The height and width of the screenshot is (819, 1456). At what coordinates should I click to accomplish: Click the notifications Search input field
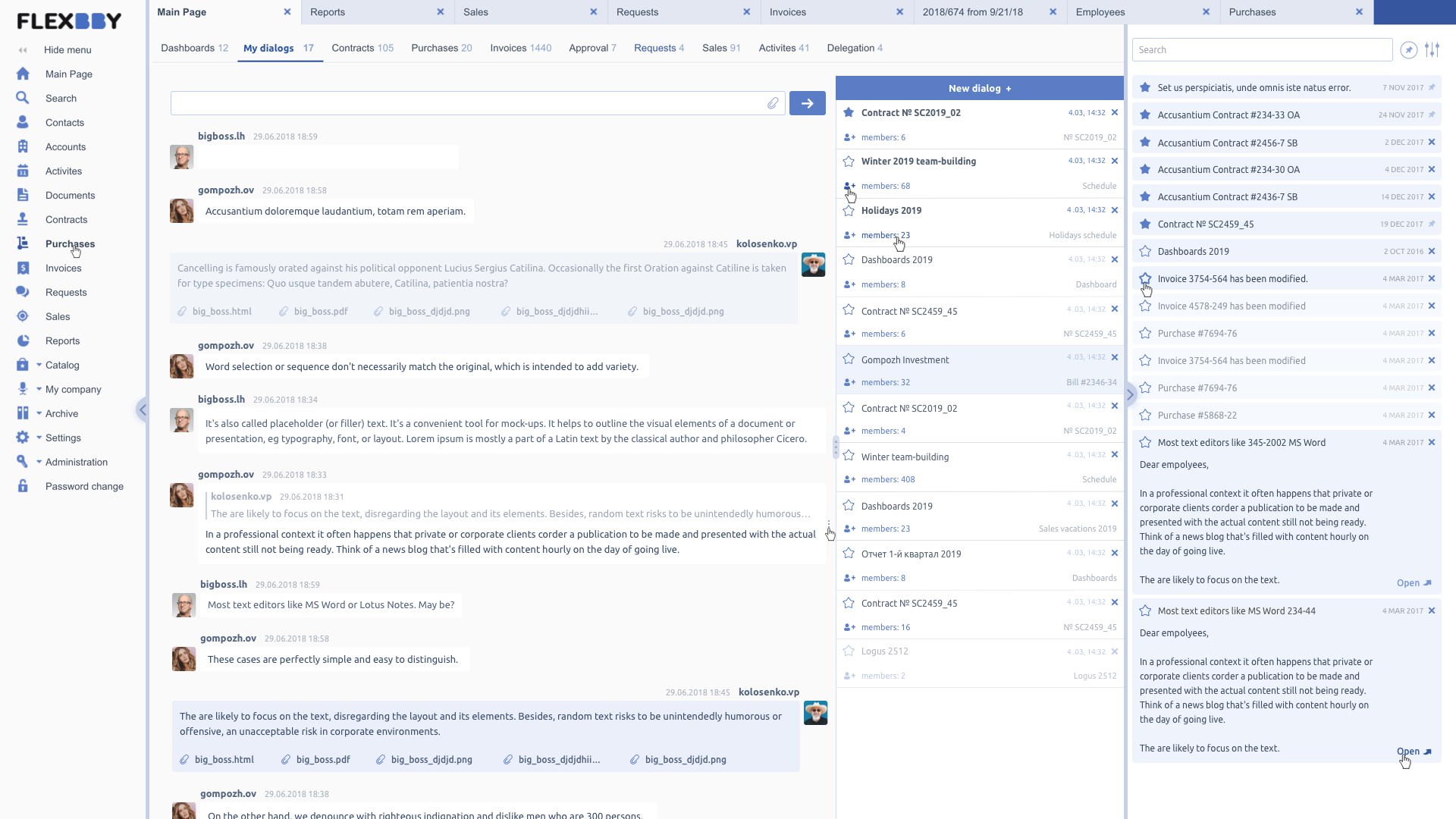(x=1261, y=50)
